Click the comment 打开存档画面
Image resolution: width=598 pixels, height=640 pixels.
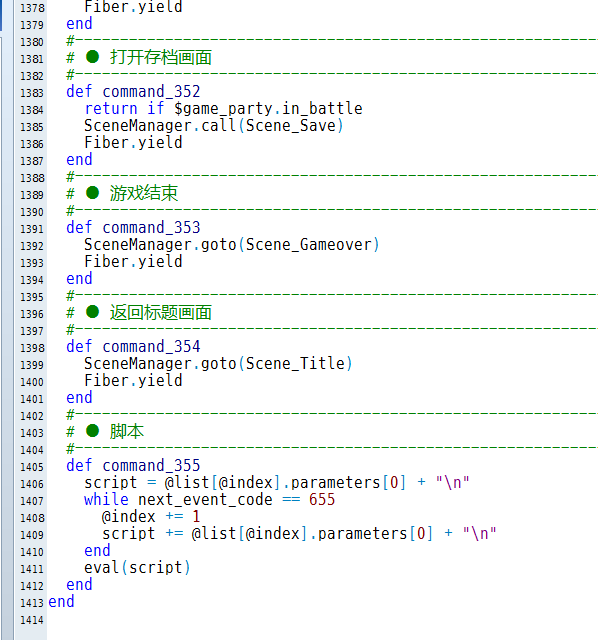click(x=161, y=58)
